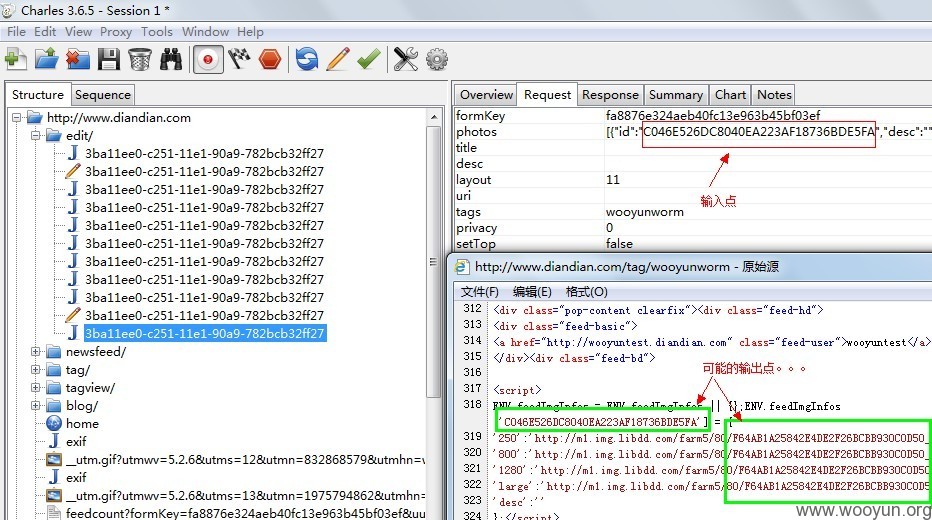
Task: Open Tools with the wrench icon
Action: click(x=406, y=59)
